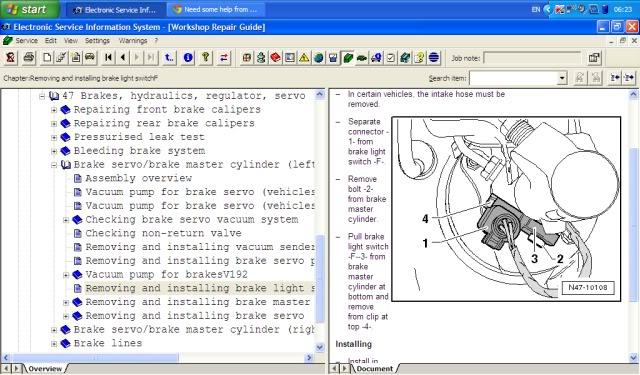Expand 'Repairing front brake calipers' node

pyautogui.click(x=54, y=110)
